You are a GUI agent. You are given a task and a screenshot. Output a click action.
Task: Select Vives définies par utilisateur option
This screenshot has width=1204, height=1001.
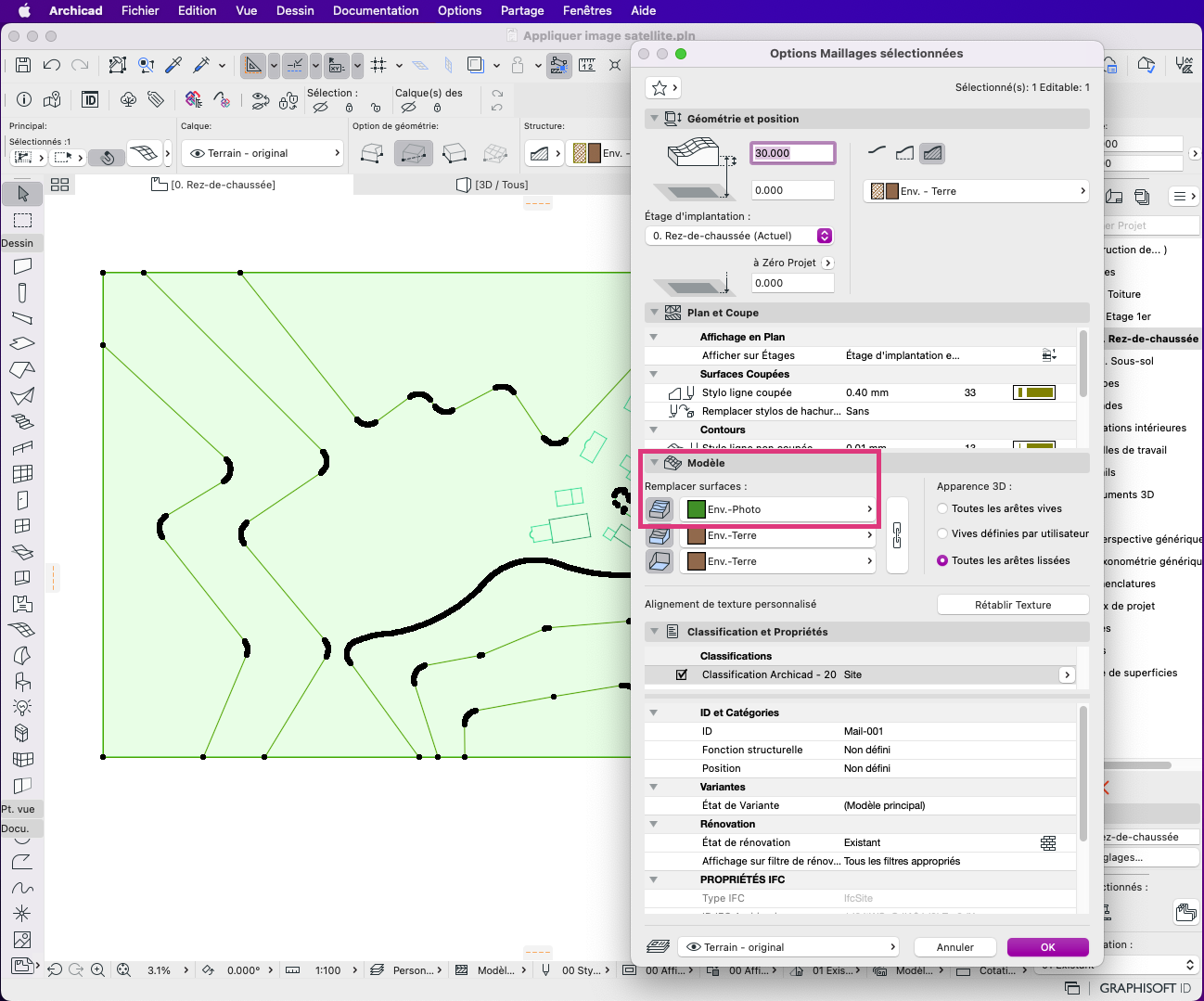pos(942,533)
